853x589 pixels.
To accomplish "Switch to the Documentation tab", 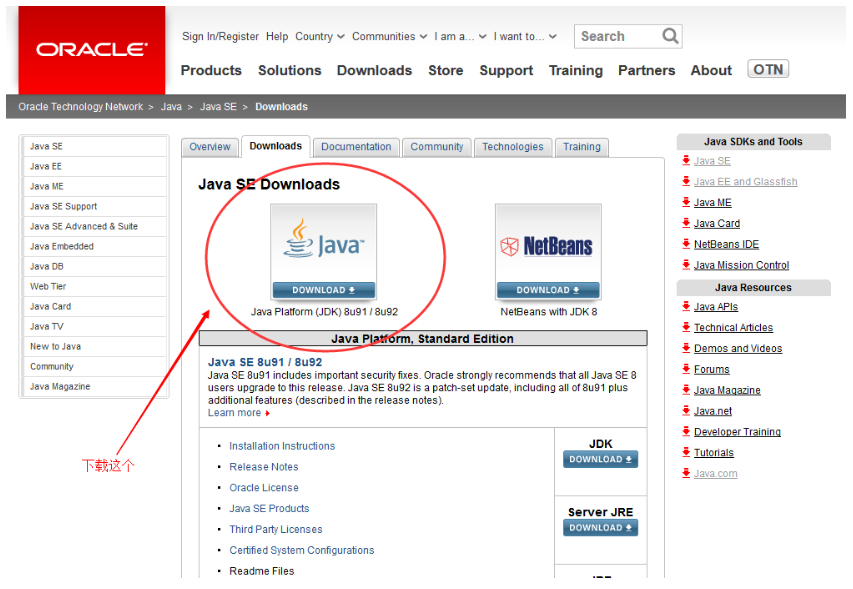I will (x=356, y=147).
